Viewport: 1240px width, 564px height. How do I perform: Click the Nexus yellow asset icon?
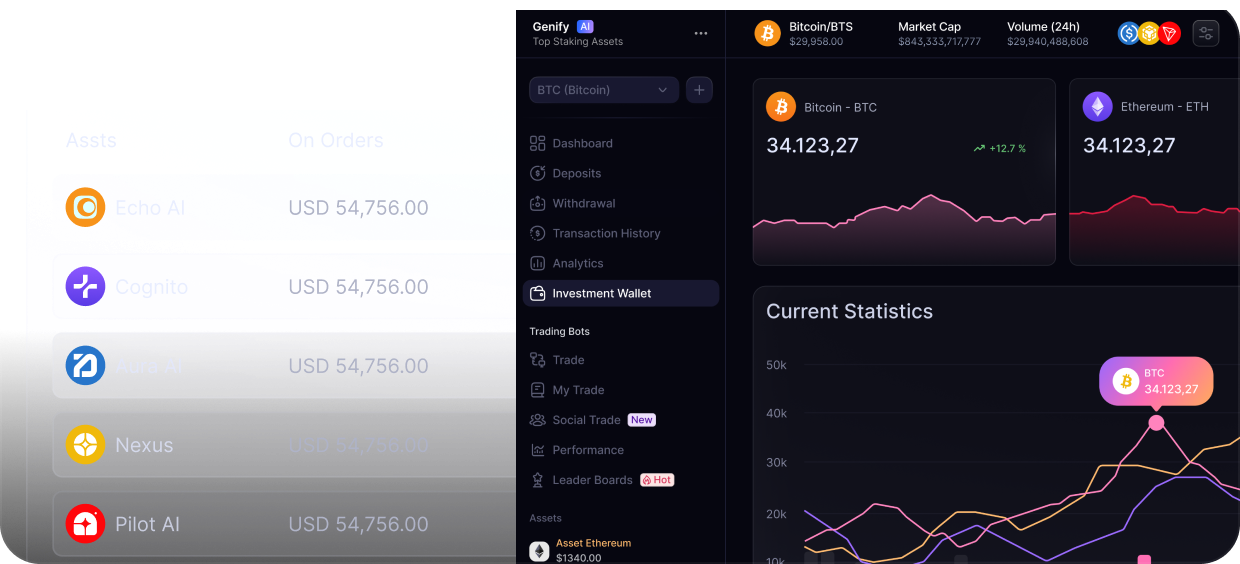point(85,445)
